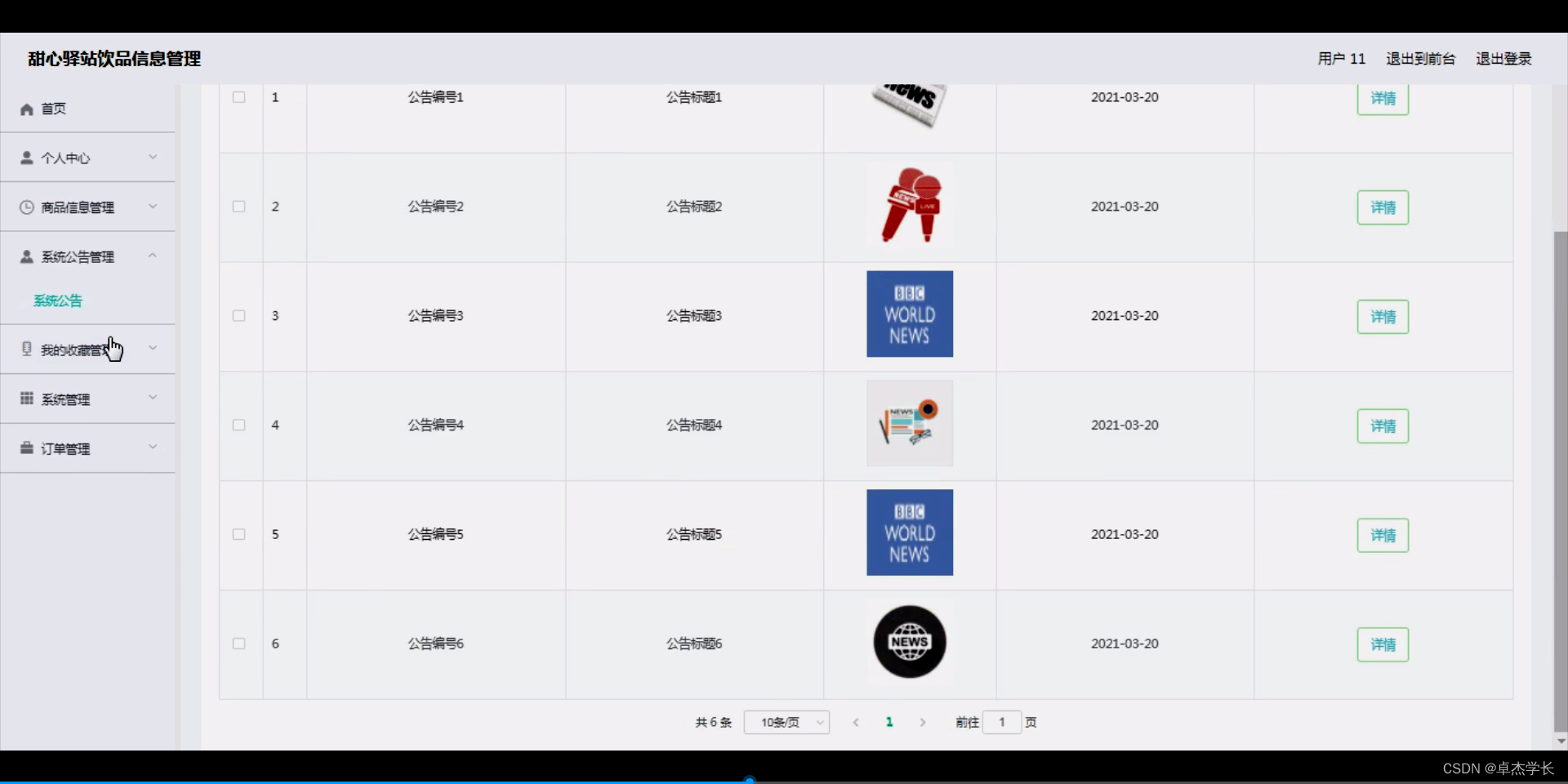
Task: Select the 系统管理 grid icon
Action: coord(25,399)
